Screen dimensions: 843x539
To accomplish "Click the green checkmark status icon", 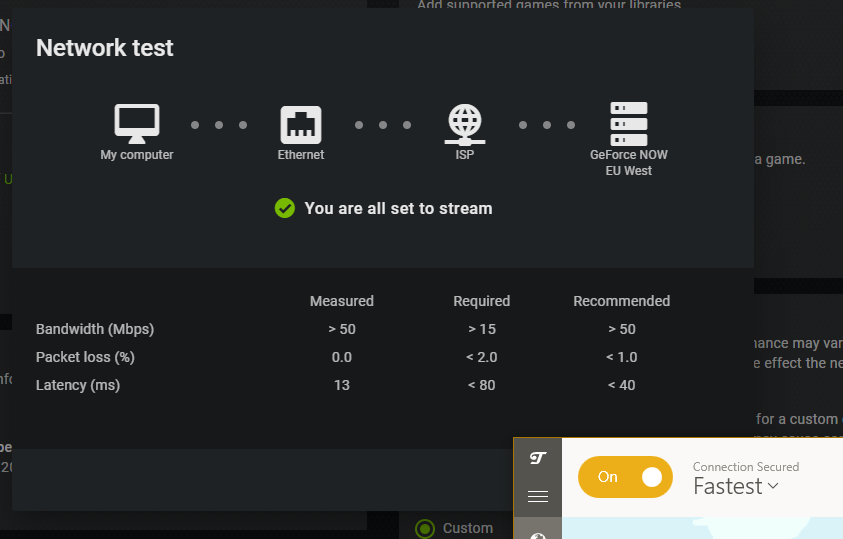I will (x=285, y=208).
